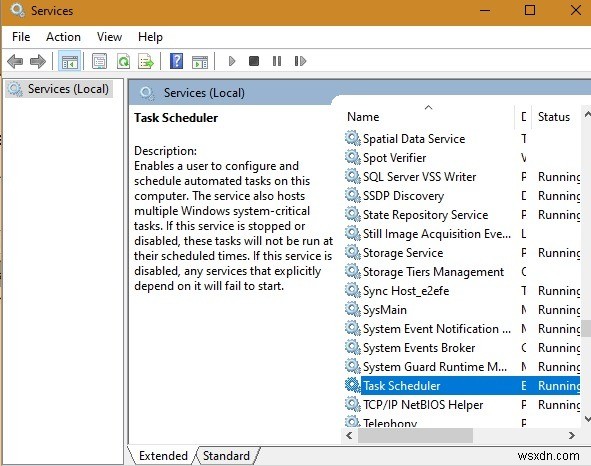Click gear icon beside System Events Broker
The width and height of the screenshot is (591, 466).
tap(353, 347)
